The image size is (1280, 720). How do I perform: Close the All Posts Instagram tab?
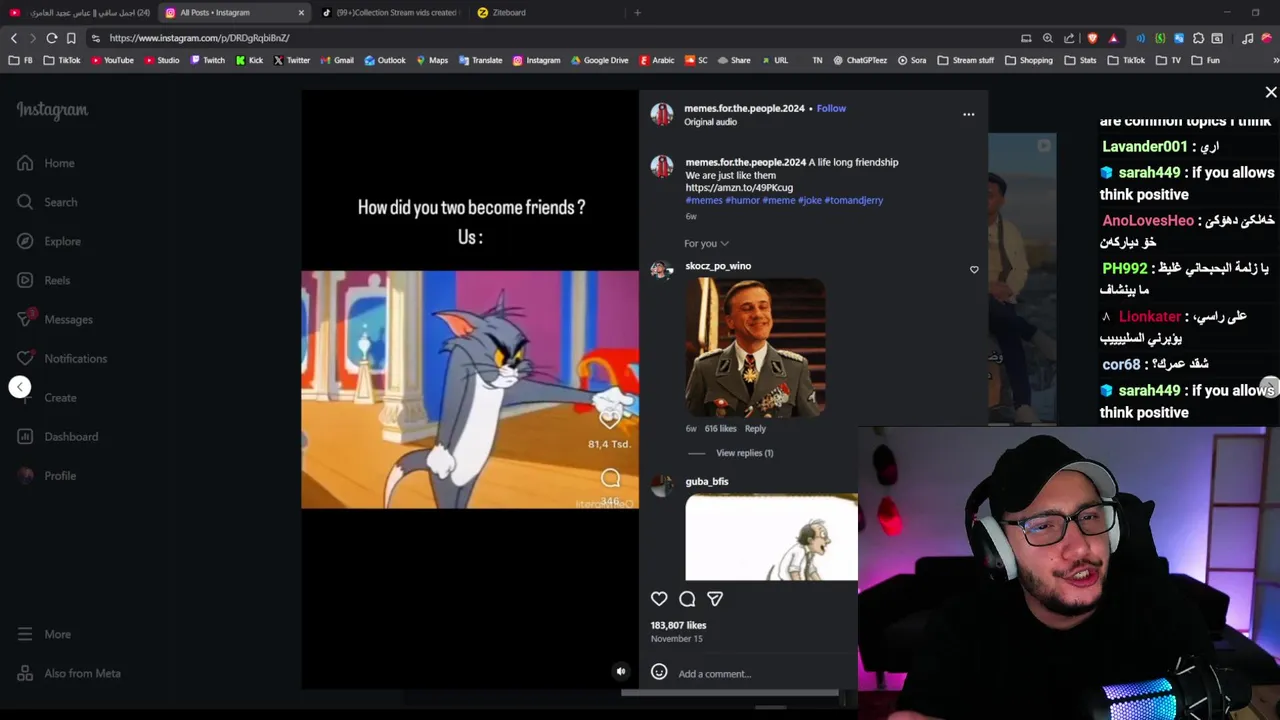click(301, 13)
